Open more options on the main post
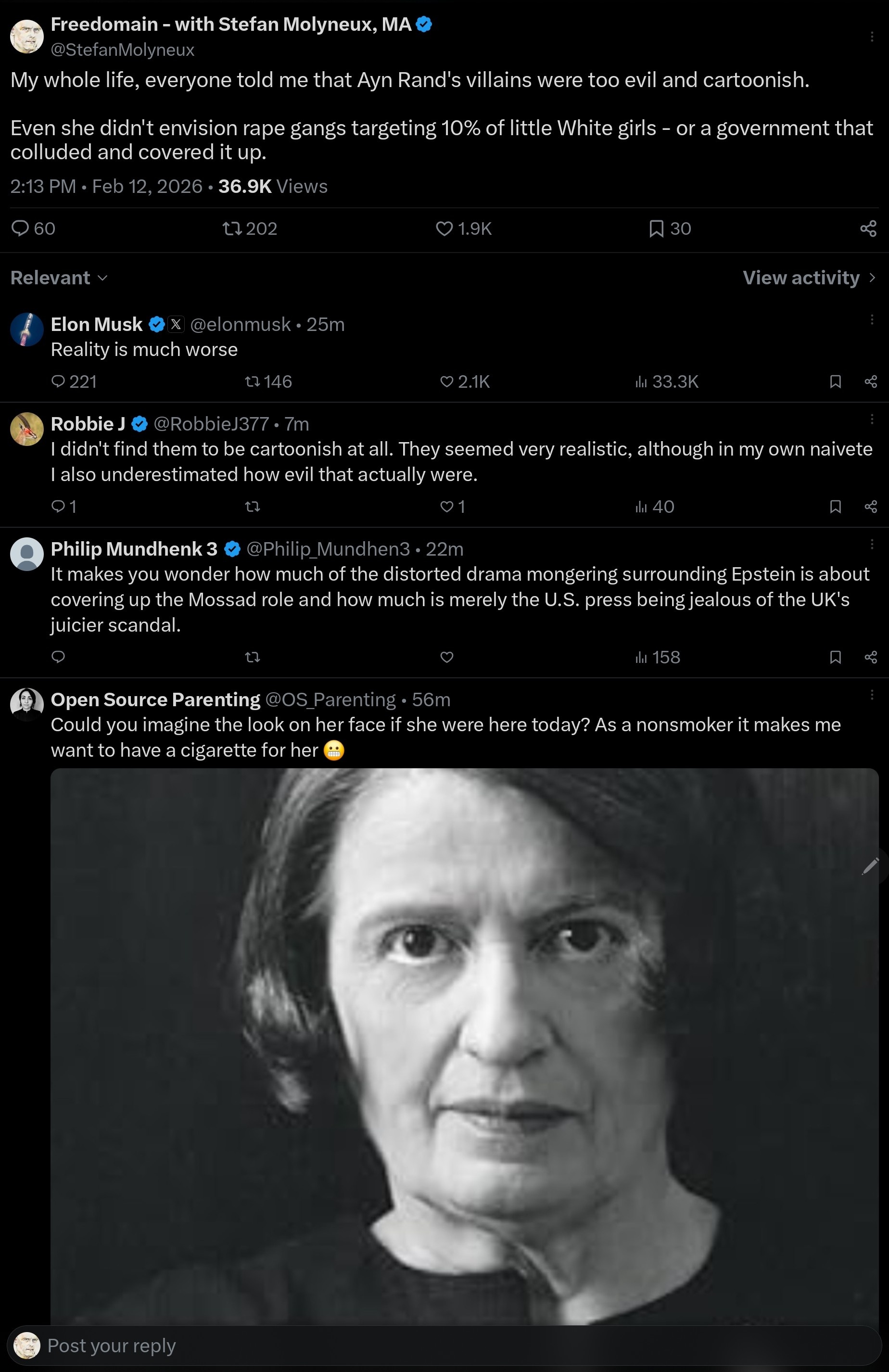This screenshot has height=1372, width=889. [872, 37]
